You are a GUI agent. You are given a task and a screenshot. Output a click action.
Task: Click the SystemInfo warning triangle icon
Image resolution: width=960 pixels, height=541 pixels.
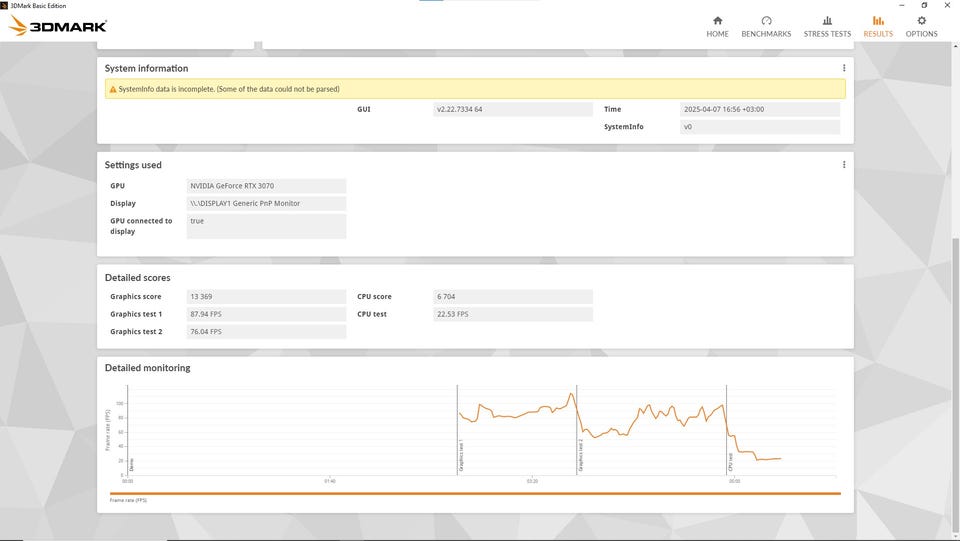113,89
